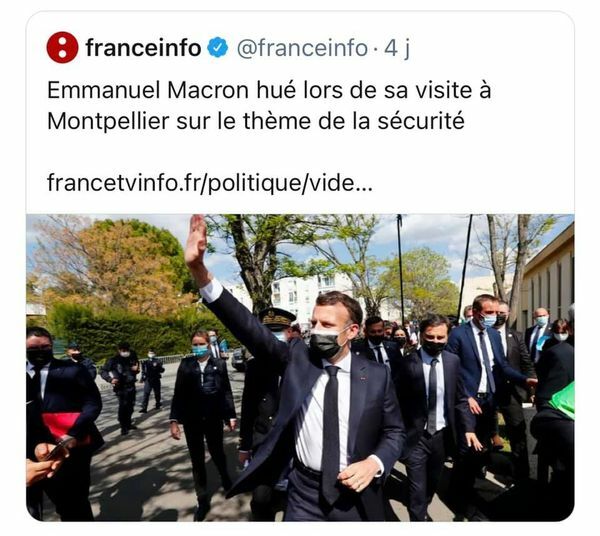The height and width of the screenshot is (536, 600).
Task: Open the tweet via the "4 j" timestamp
Action: click(x=397, y=48)
